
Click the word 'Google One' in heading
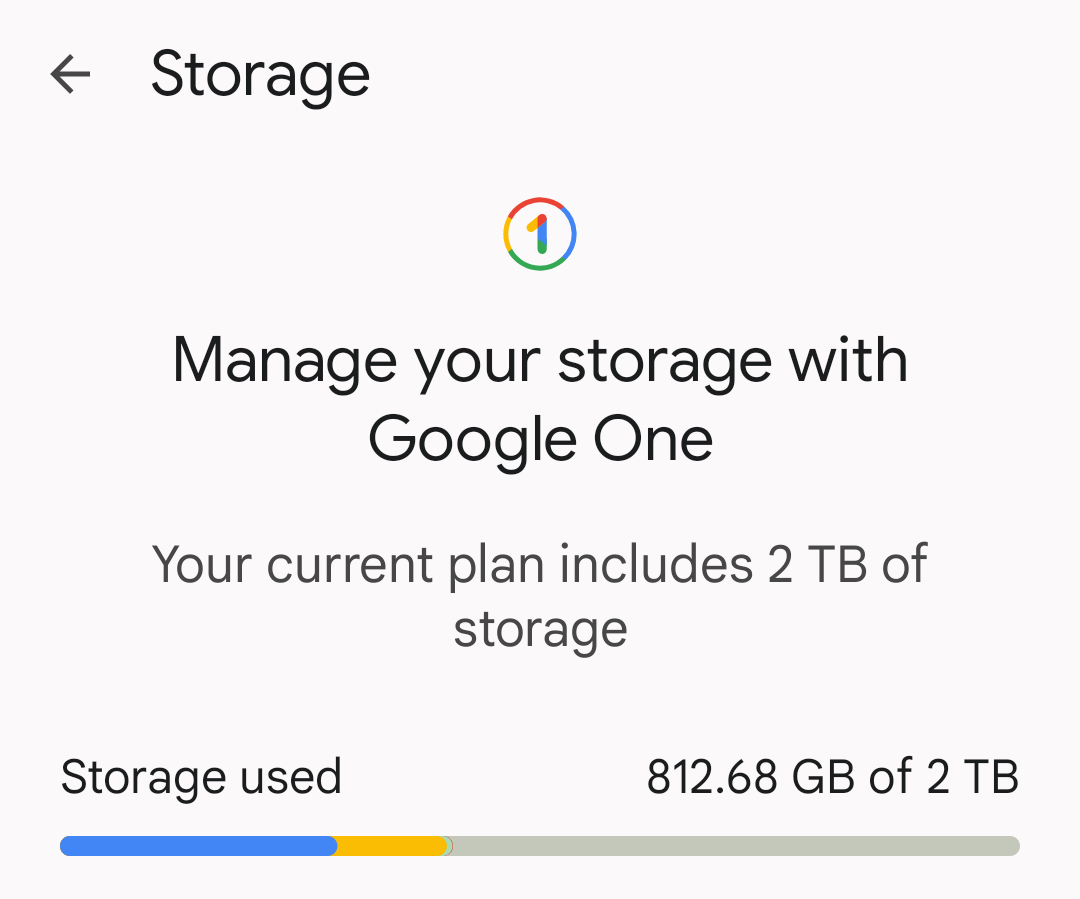[x=541, y=440]
